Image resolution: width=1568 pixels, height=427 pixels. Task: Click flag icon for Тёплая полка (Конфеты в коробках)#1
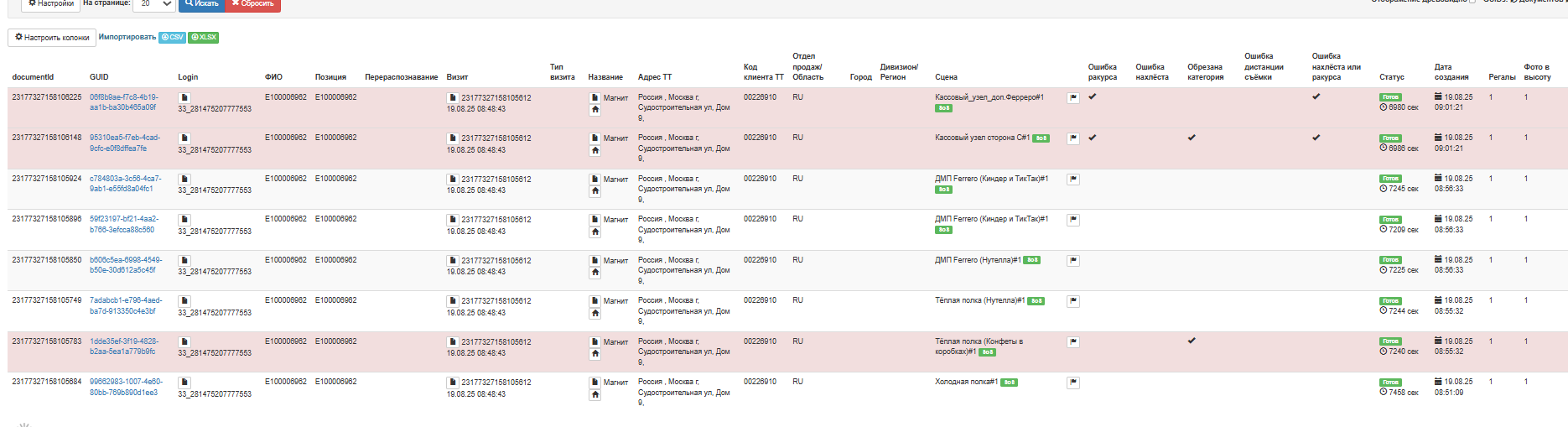tap(1072, 342)
